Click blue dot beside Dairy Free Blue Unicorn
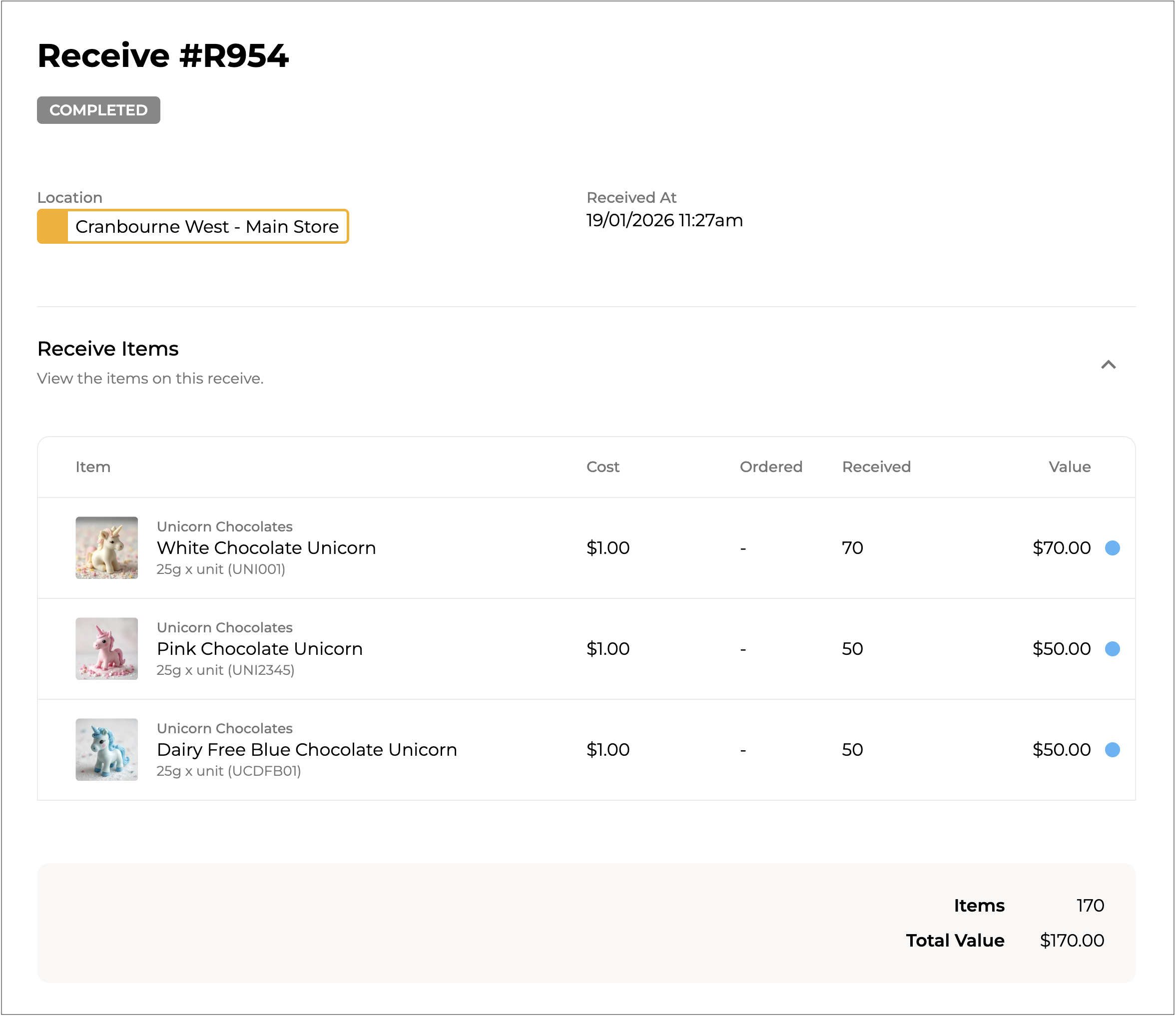 pyautogui.click(x=1112, y=750)
